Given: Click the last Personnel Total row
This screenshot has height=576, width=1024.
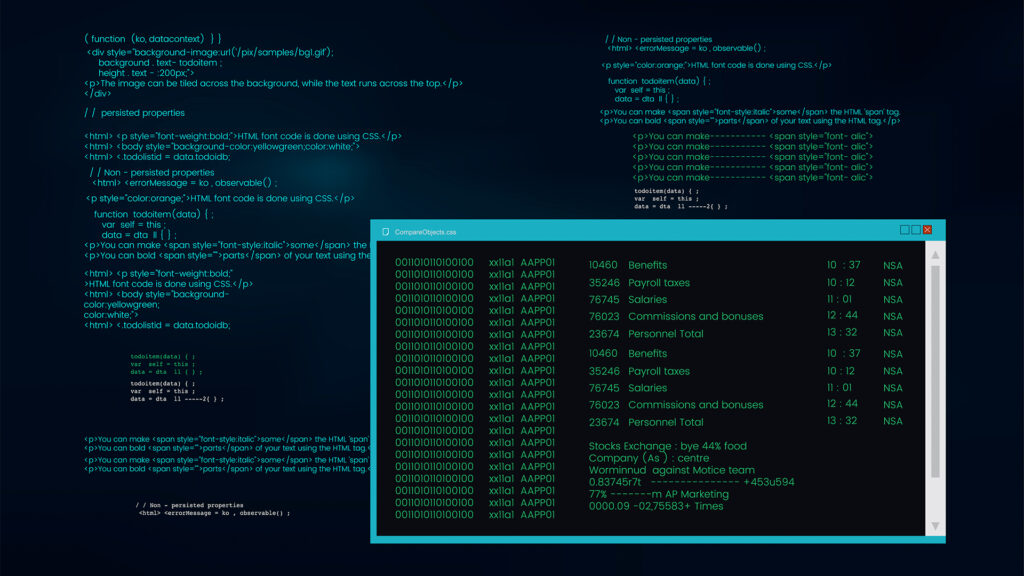Looking at the screenshot, I should (x=665, y=422).
